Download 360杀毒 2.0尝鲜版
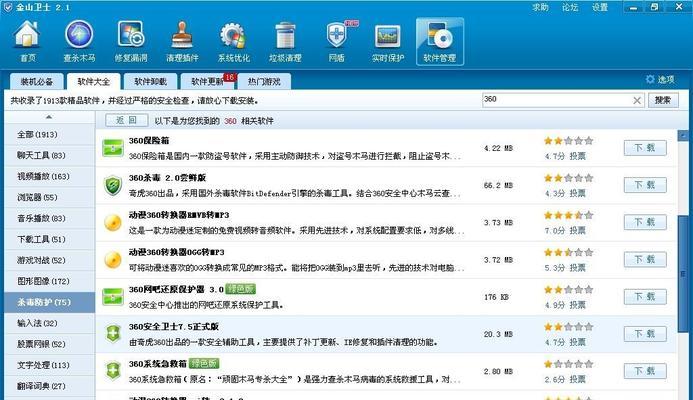Viewport: 693px width, 400px height. point(645,185)
